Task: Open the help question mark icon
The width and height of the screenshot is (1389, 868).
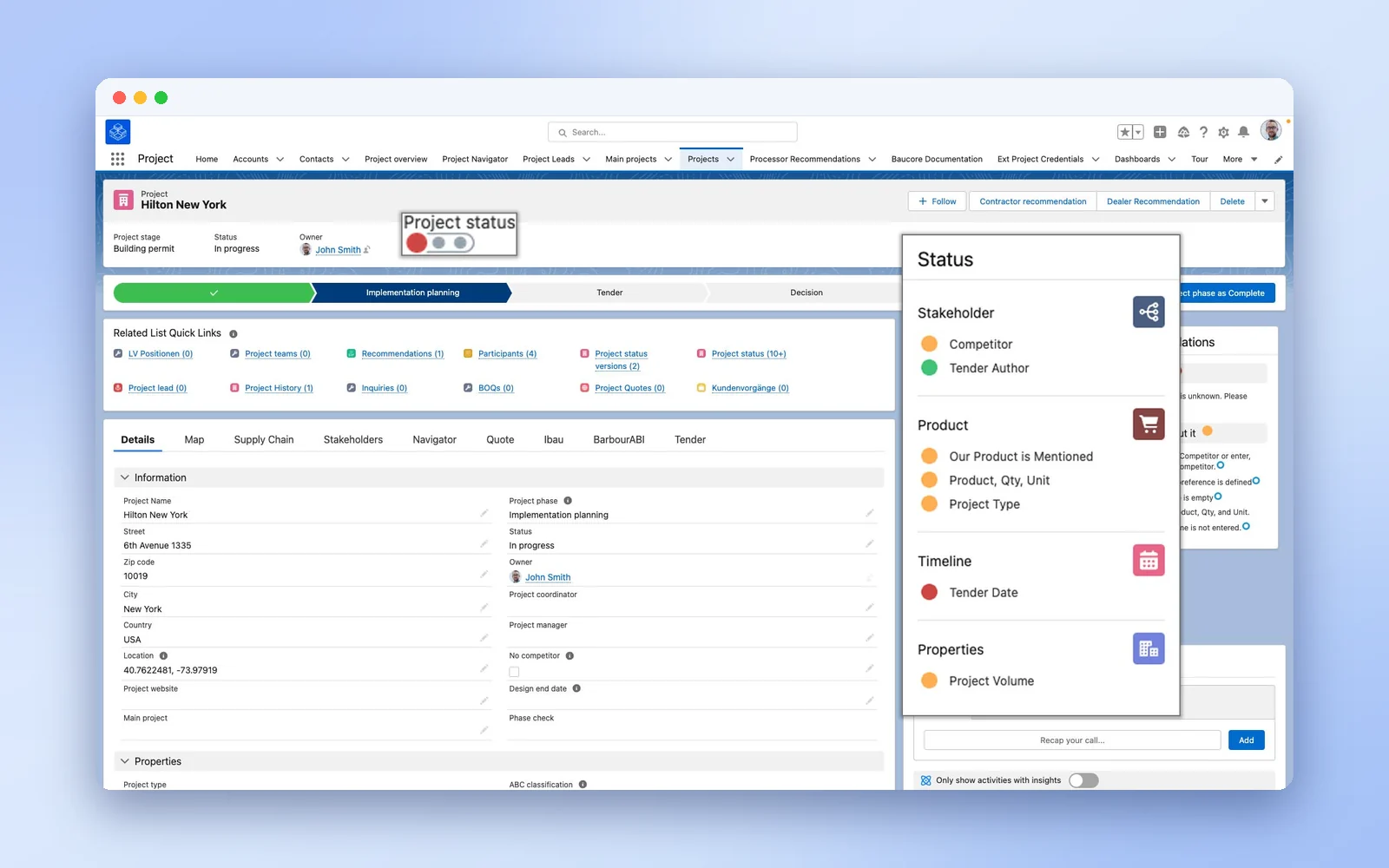Action: 1203,132
